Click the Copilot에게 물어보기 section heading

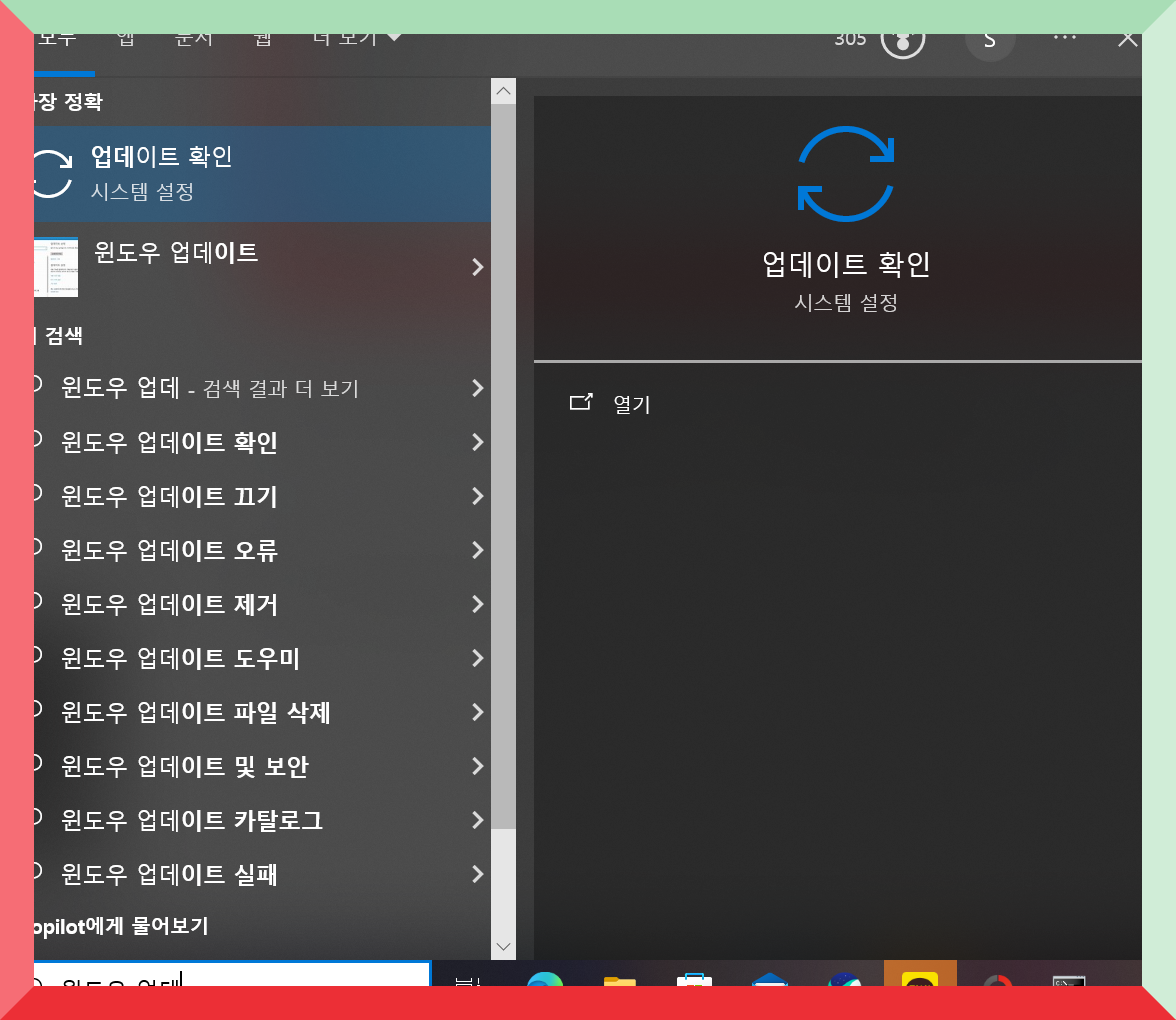122,926
